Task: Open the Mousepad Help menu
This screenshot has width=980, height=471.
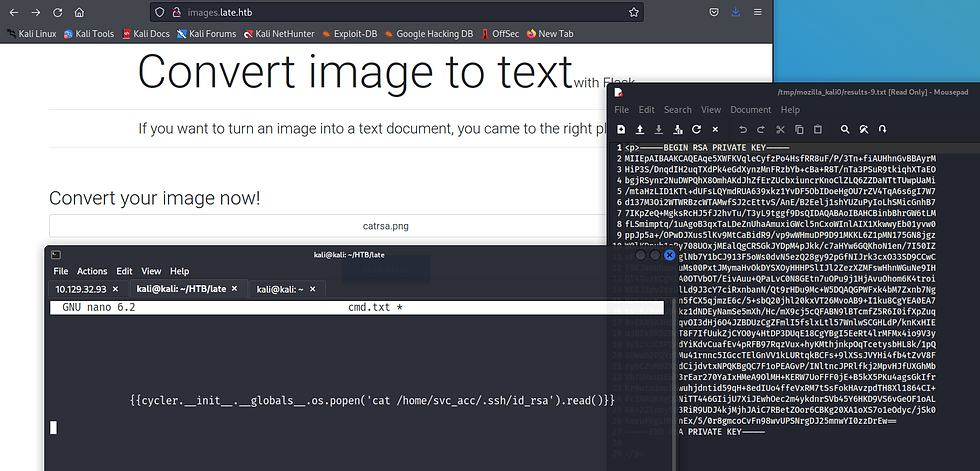Action: click(x=790, y=110)
